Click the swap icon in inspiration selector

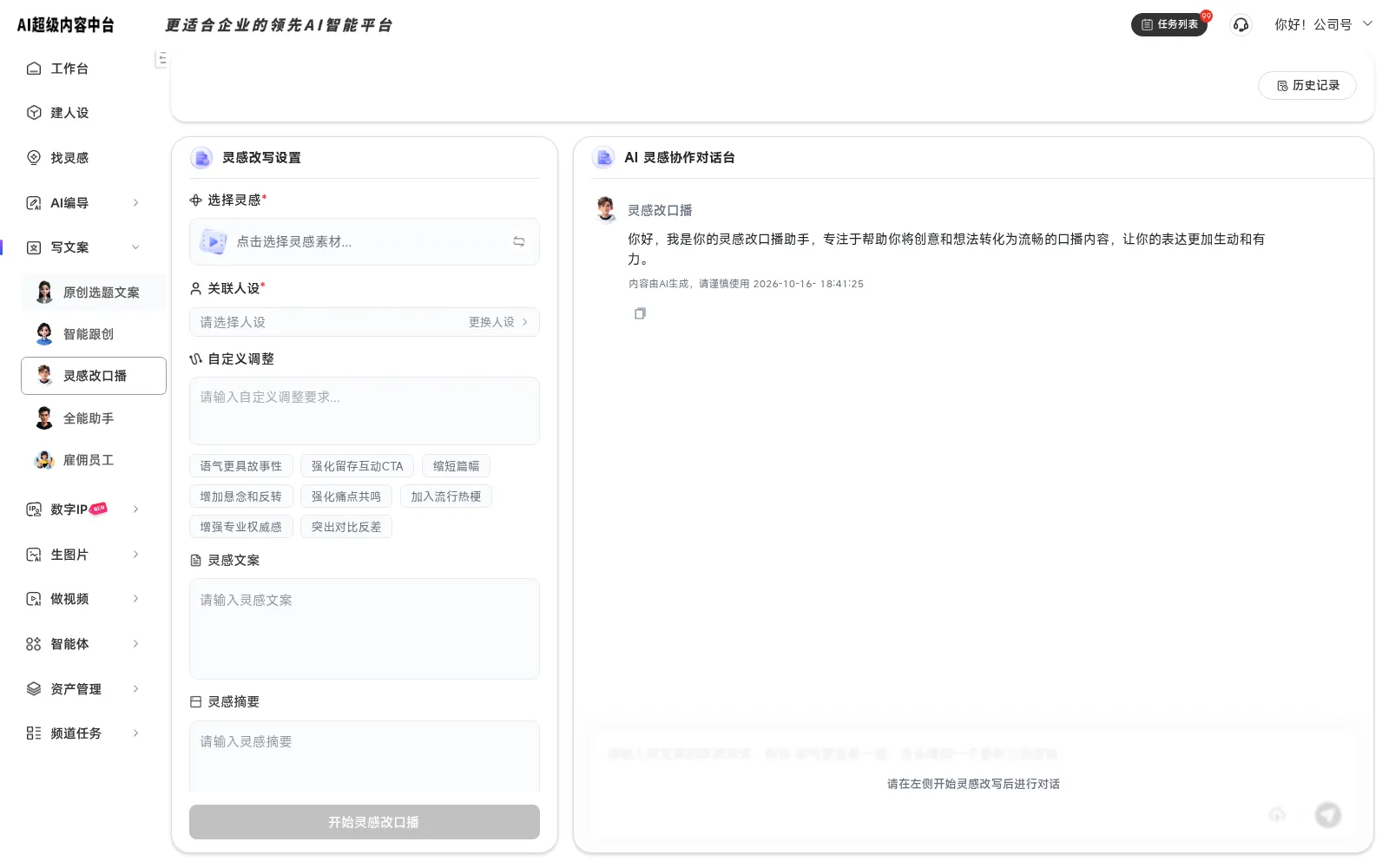pos(518,241)
